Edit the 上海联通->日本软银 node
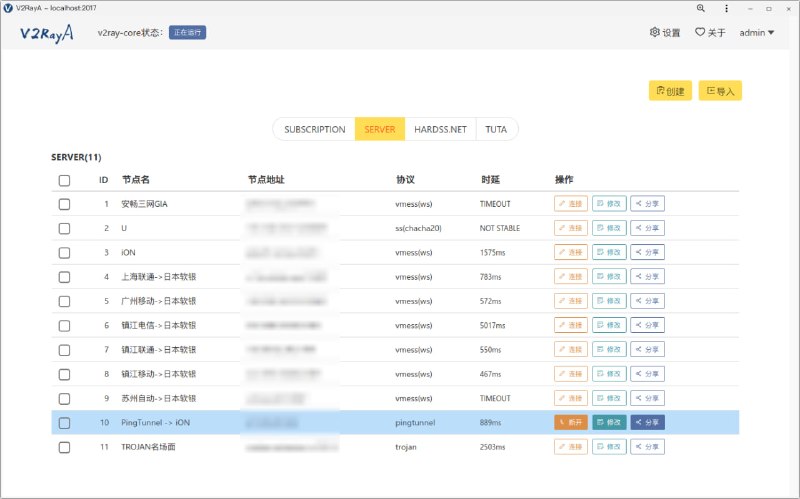800x499 pixels. tap(609, 277)
